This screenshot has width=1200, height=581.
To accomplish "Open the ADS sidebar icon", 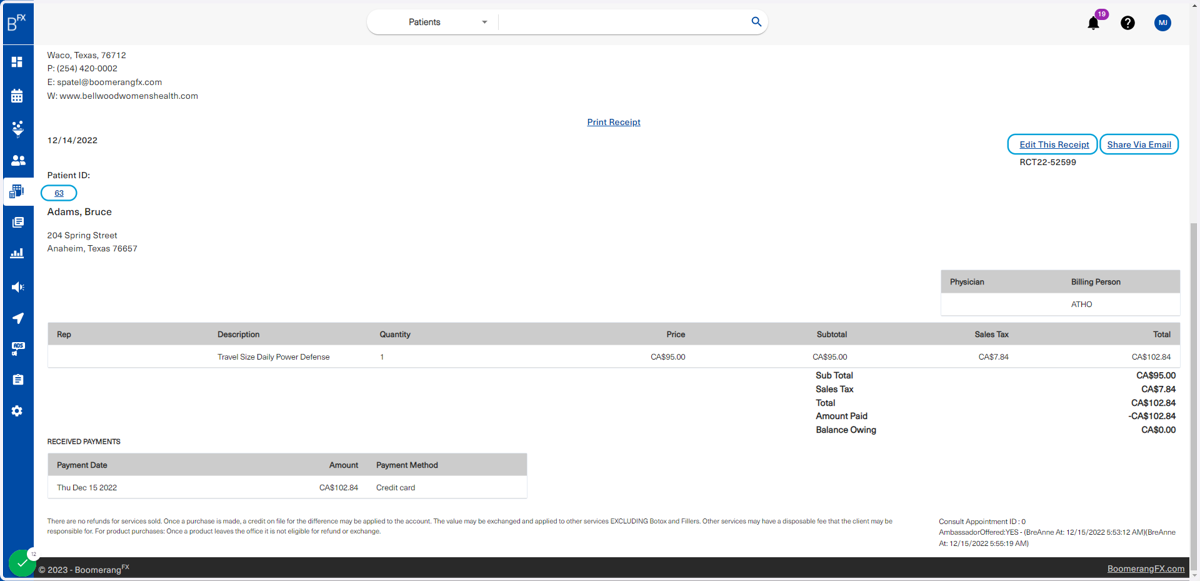I will click(17, 349).
